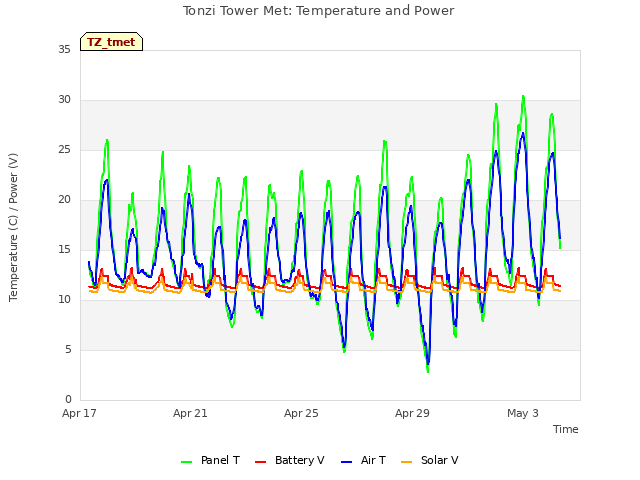Screen dimensions: 640x480
Task: Click the red Battery V legend swatch
Action: coord(260,462)
